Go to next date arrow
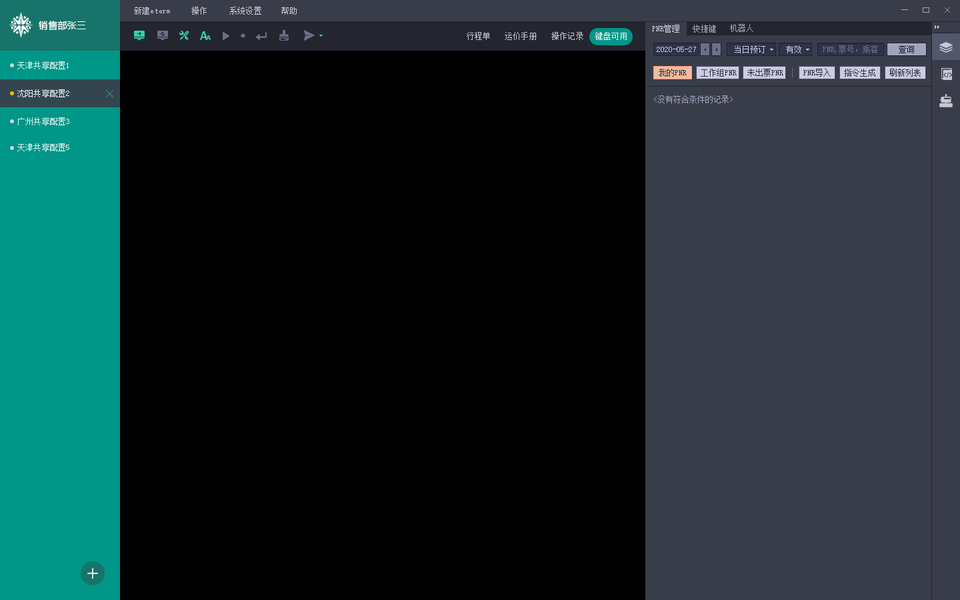960x600 pixels. click(716, 49)
